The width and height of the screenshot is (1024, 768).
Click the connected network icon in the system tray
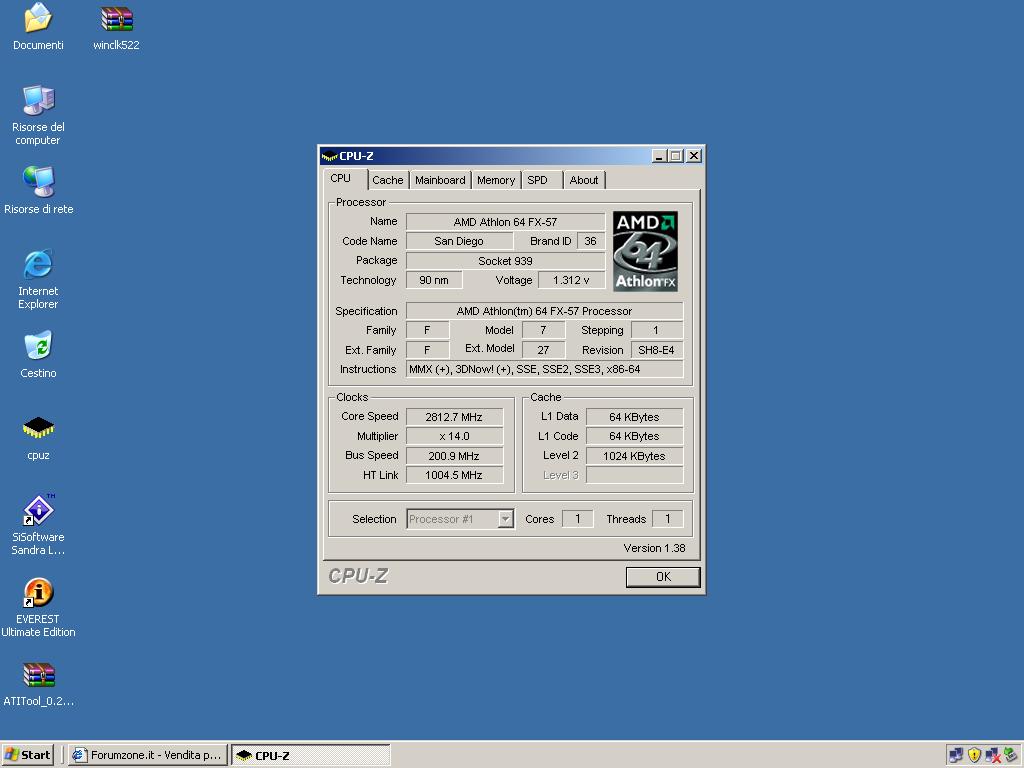pos(955,755)
